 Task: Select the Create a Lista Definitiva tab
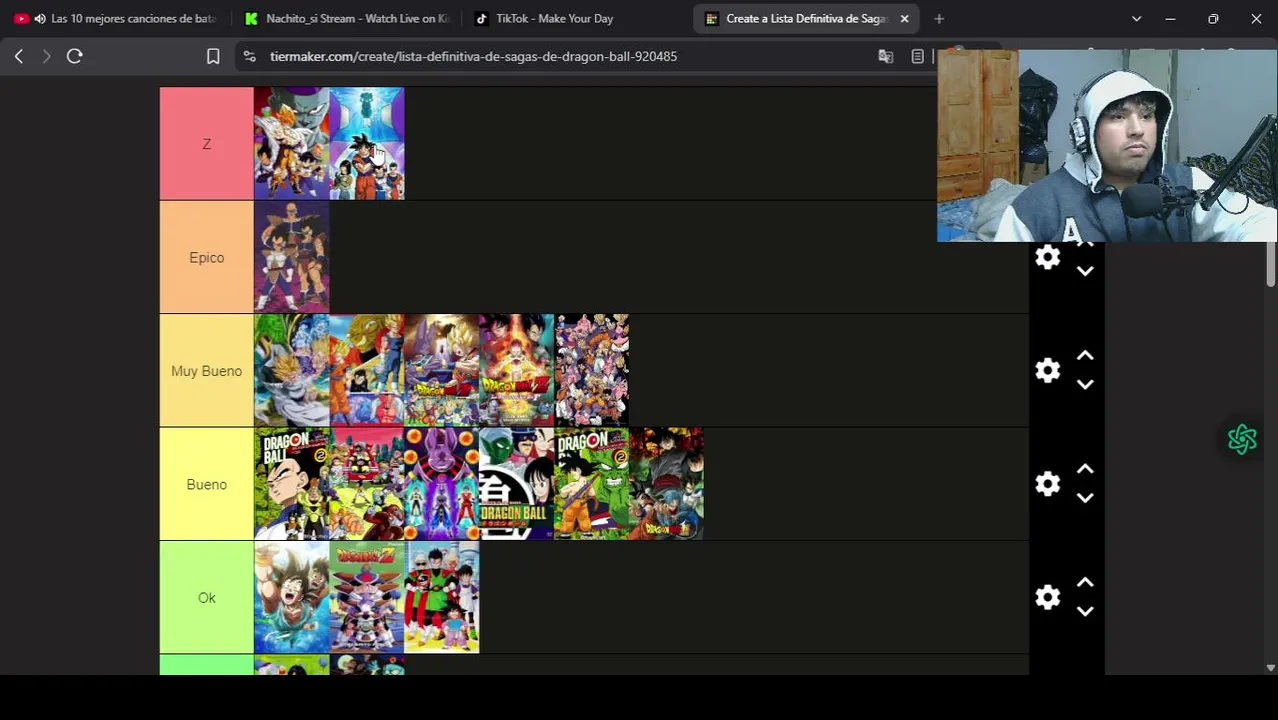point(807,19)
